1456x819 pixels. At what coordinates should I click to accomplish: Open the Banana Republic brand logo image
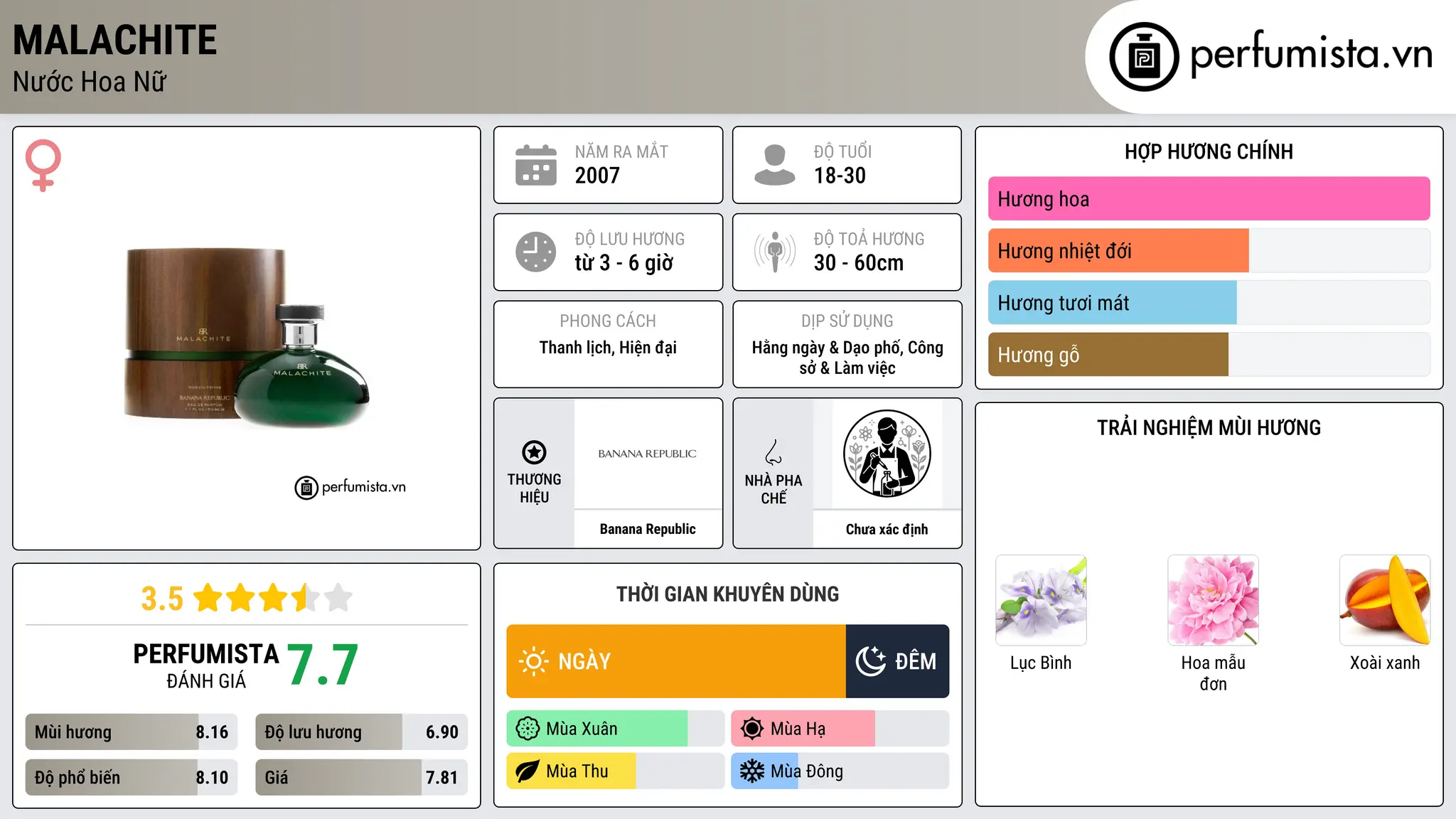click(648, 454)
